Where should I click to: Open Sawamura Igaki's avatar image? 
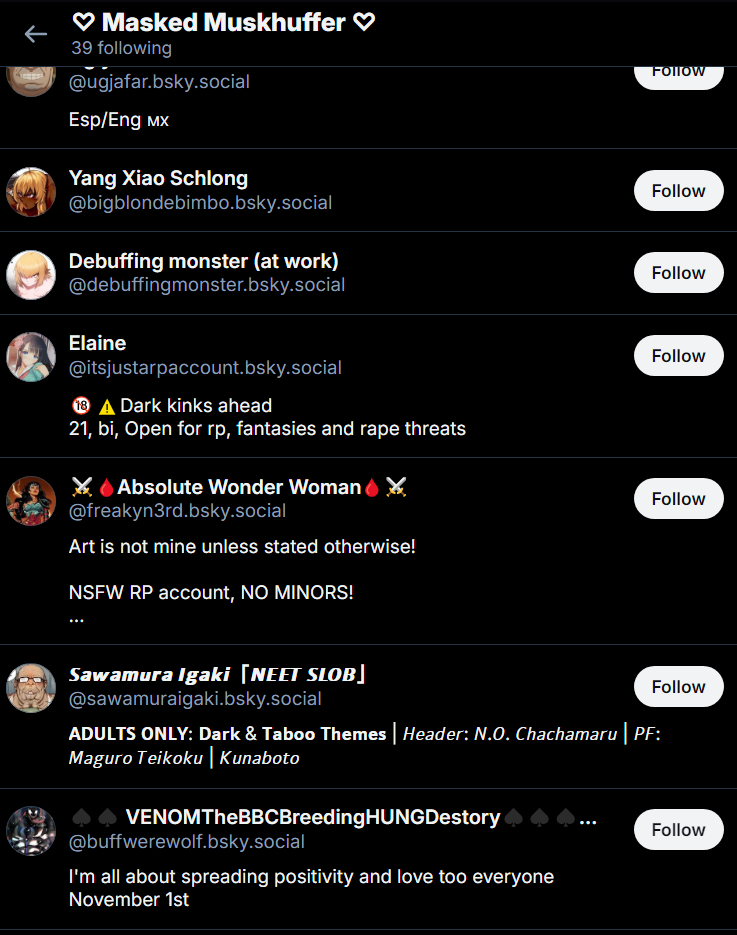(31, 688)
